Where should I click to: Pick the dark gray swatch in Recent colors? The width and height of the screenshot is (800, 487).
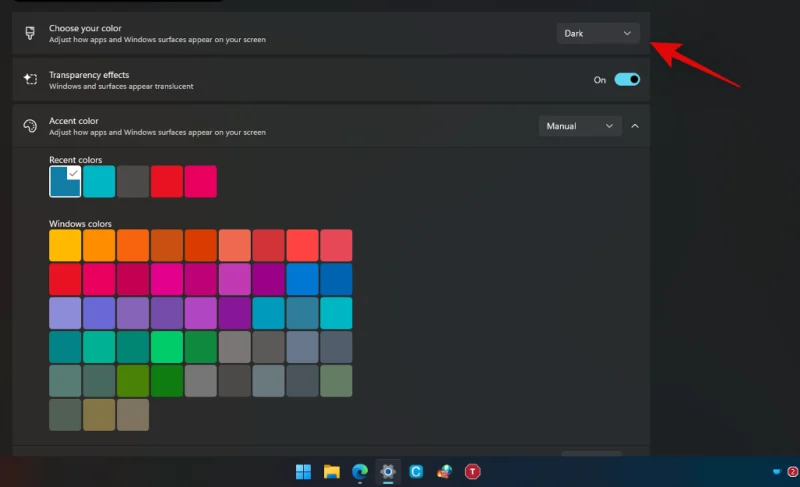tap(133, 182)
